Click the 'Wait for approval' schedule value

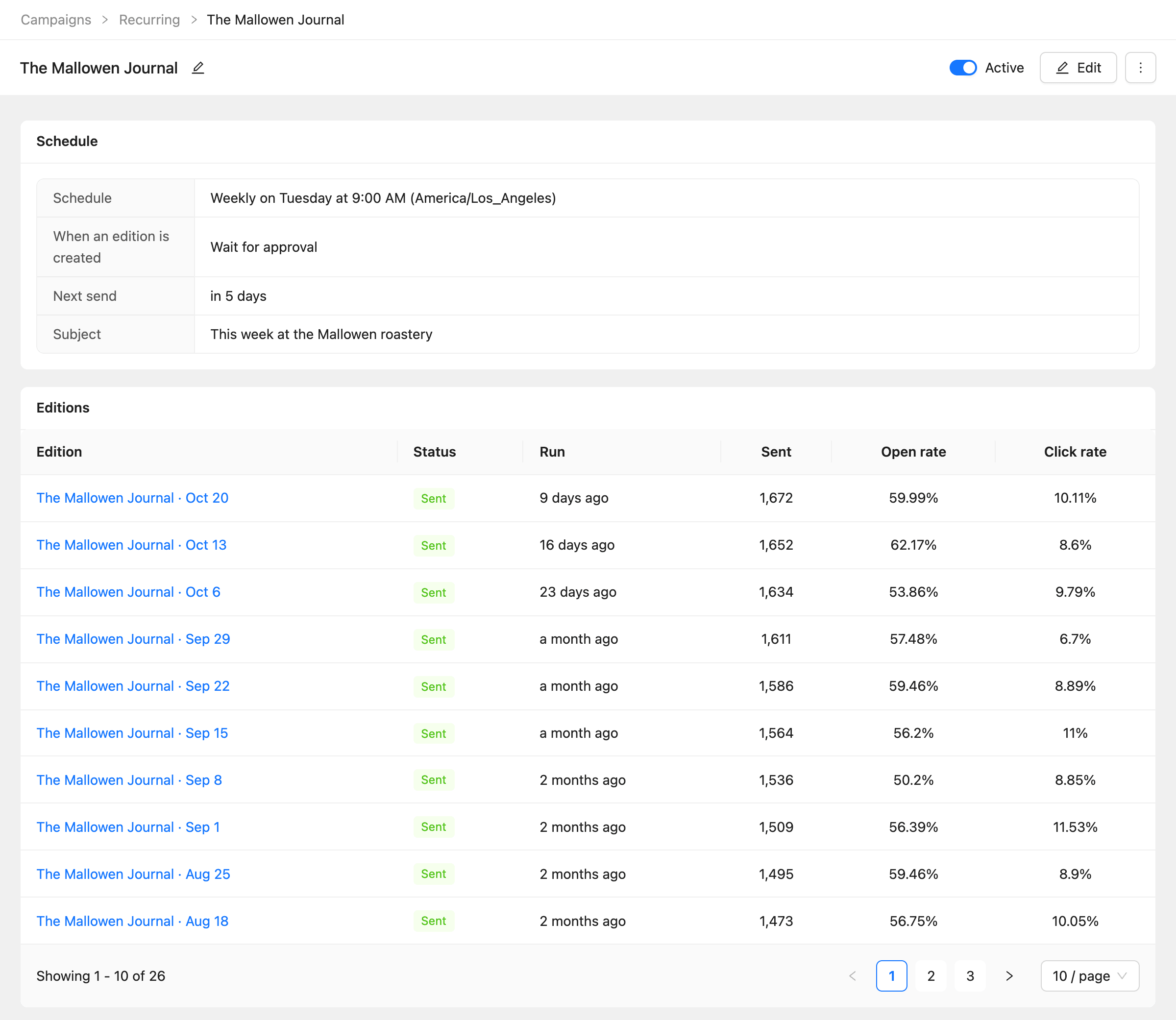[x=264, y=247]
